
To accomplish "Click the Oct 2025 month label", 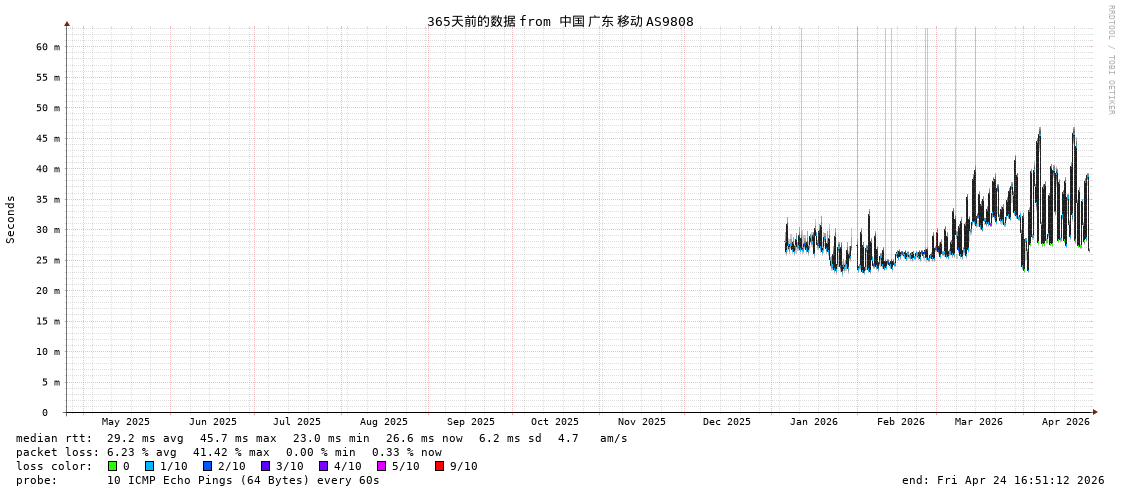I will [x=554, y=422].
